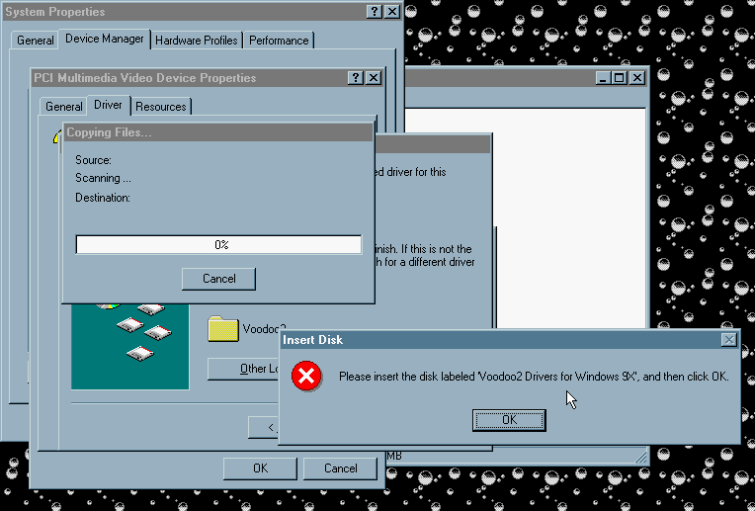Click help button in PCI Multimedia Video Device Properties
This screenshot has width=755, height=511.
tap(355, 78)
